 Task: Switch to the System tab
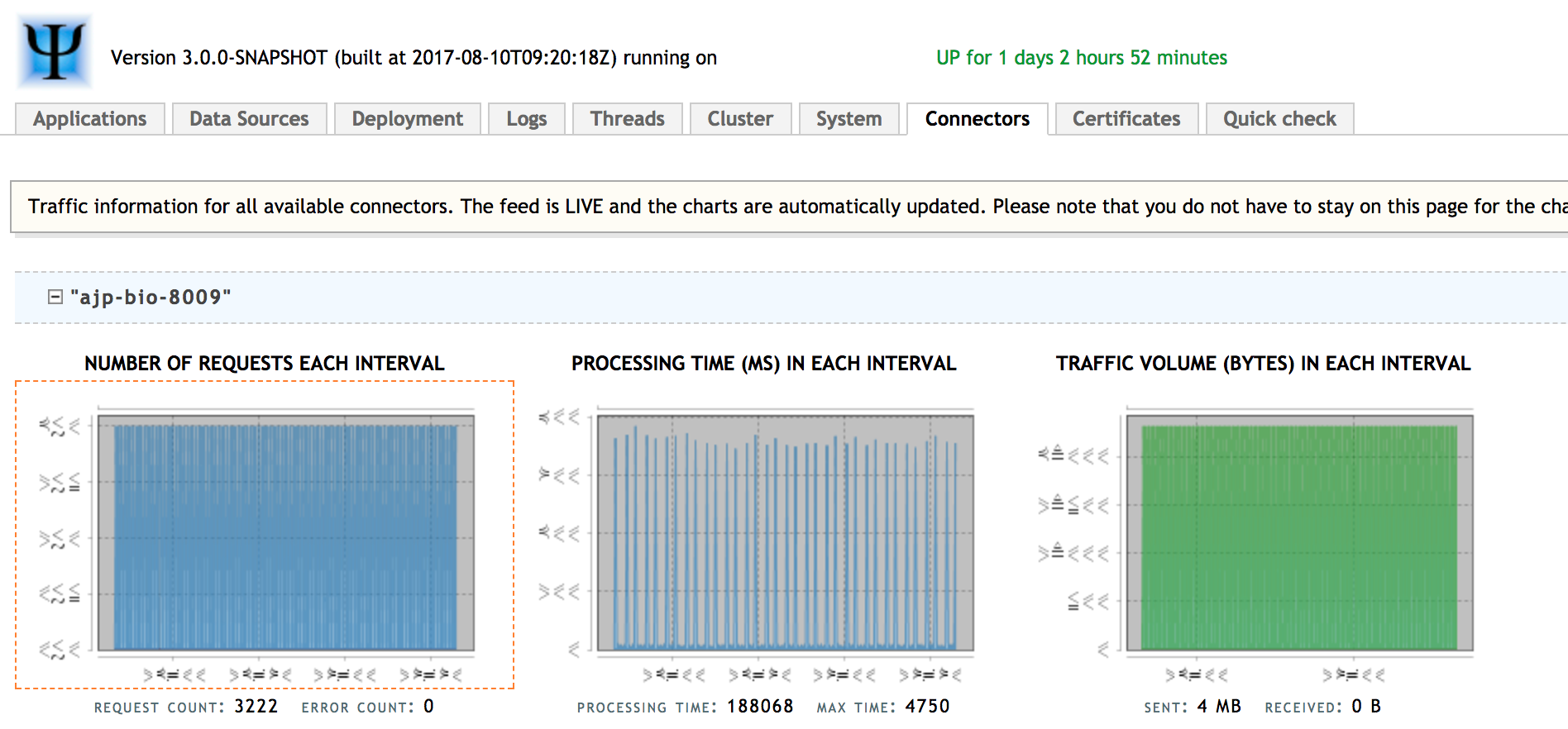point(849,119)
